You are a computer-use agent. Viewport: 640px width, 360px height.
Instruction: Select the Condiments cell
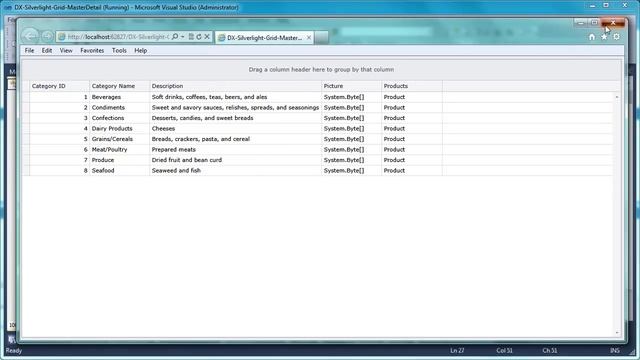pyautogui.click(x=120, y=108)
